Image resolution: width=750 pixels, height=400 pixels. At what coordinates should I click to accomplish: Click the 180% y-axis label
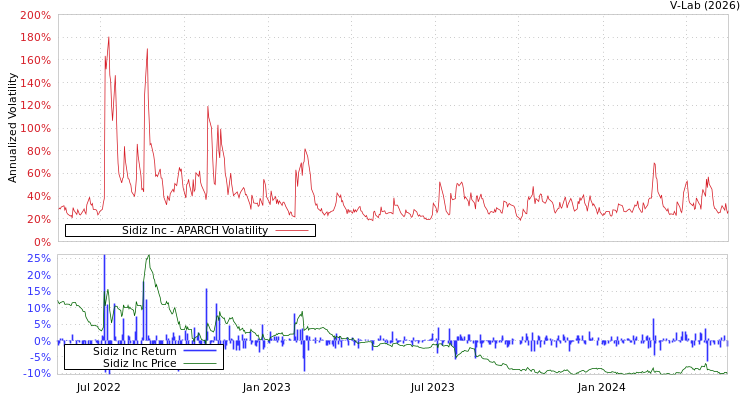click(34, 38)
